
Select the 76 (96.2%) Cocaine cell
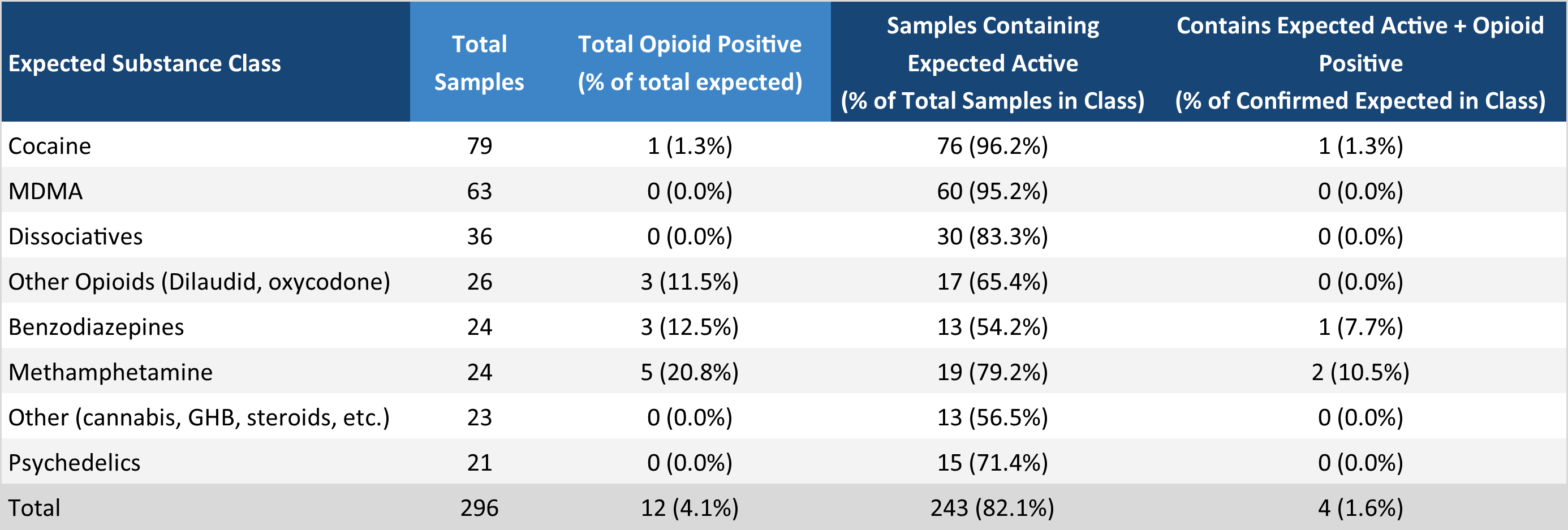click(x=992, y=146)
